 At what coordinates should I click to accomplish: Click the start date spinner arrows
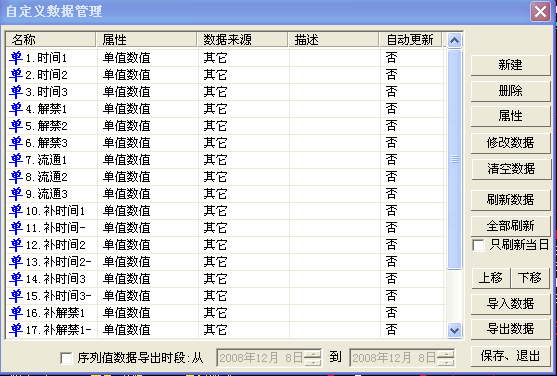click(x=313, y=358)
